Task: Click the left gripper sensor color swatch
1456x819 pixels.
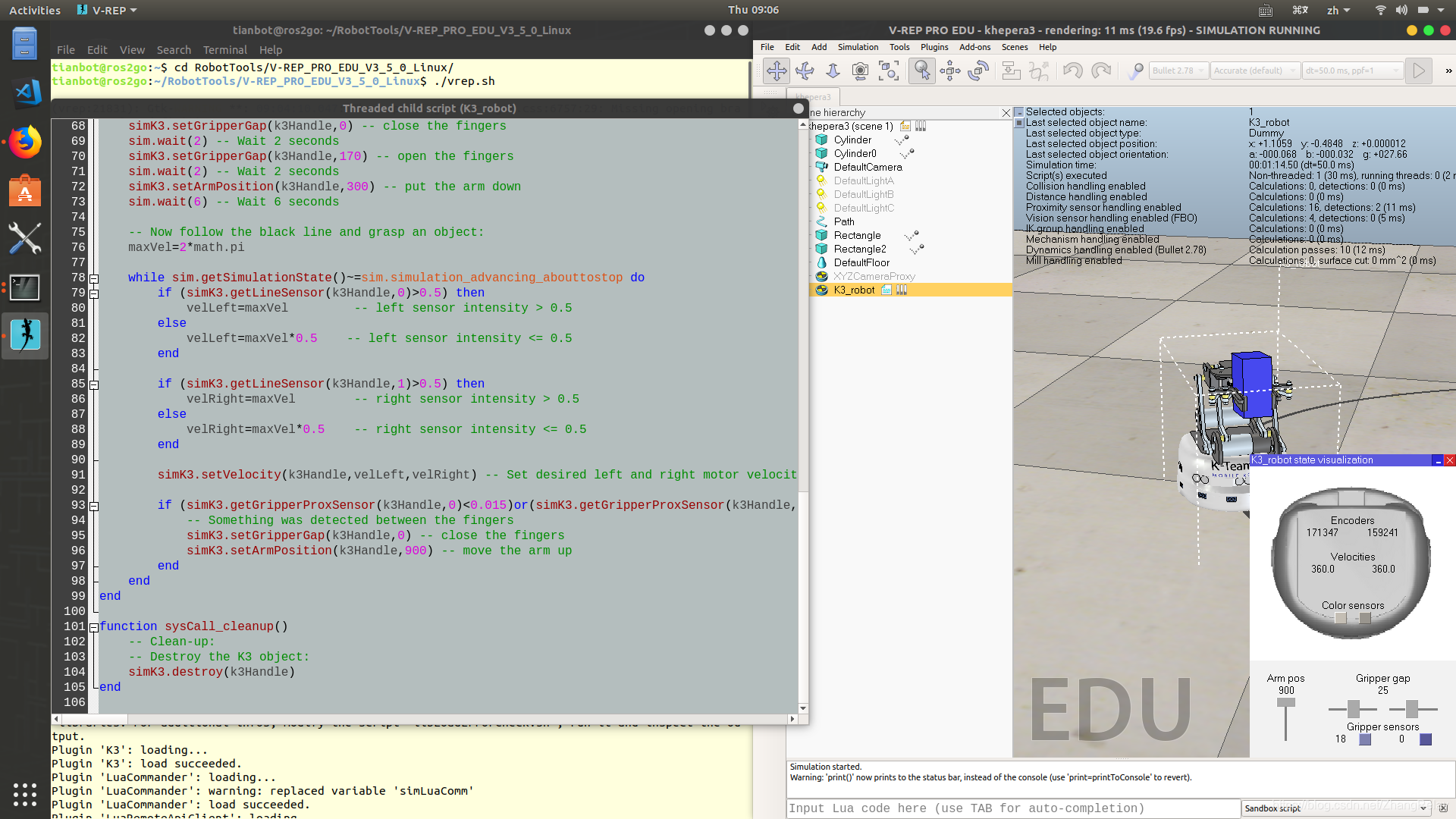Action: 1365,739
